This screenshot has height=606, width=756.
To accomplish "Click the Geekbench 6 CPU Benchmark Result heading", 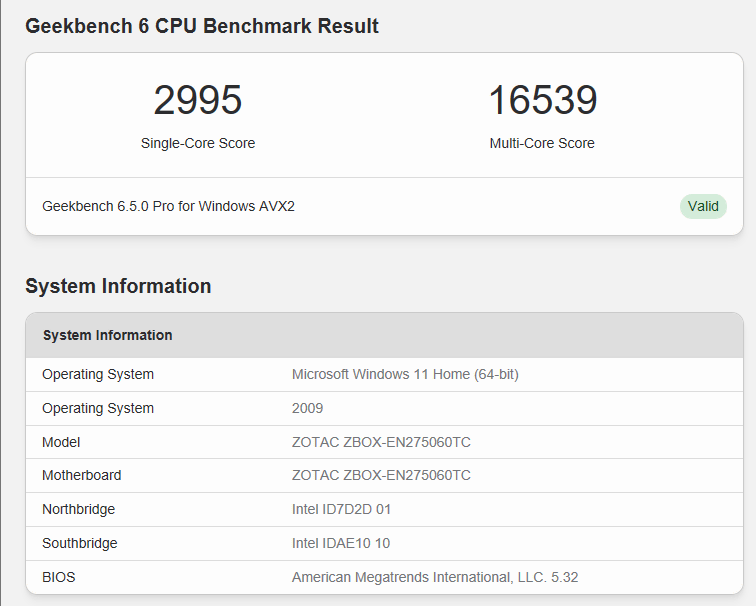I will [x=202, y=26].
